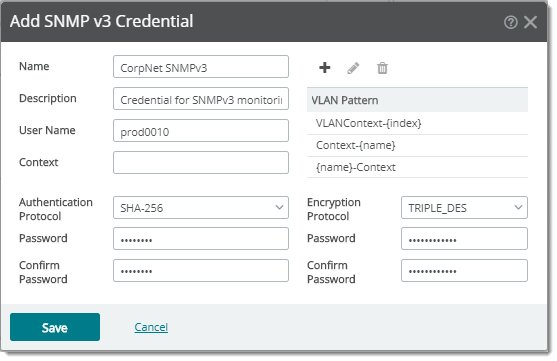This screenshot has width=557, height=361.
Task: Click the pencil edit pattern icon
Action: click(x=353, y=68)
